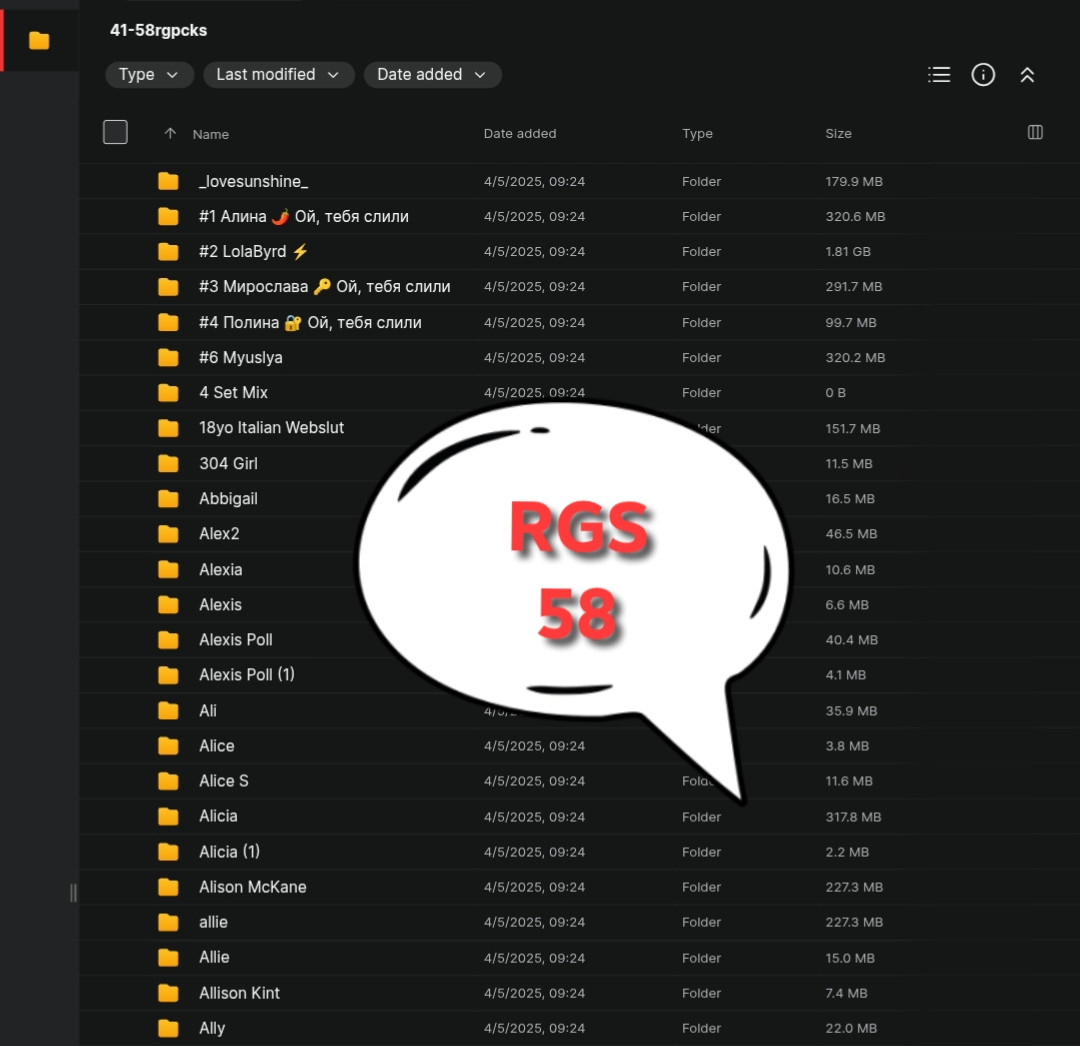The width and height of the screenshot is (1080, 1046).
Task: Expand the Type filter dropdown
Action: point(149,75)
